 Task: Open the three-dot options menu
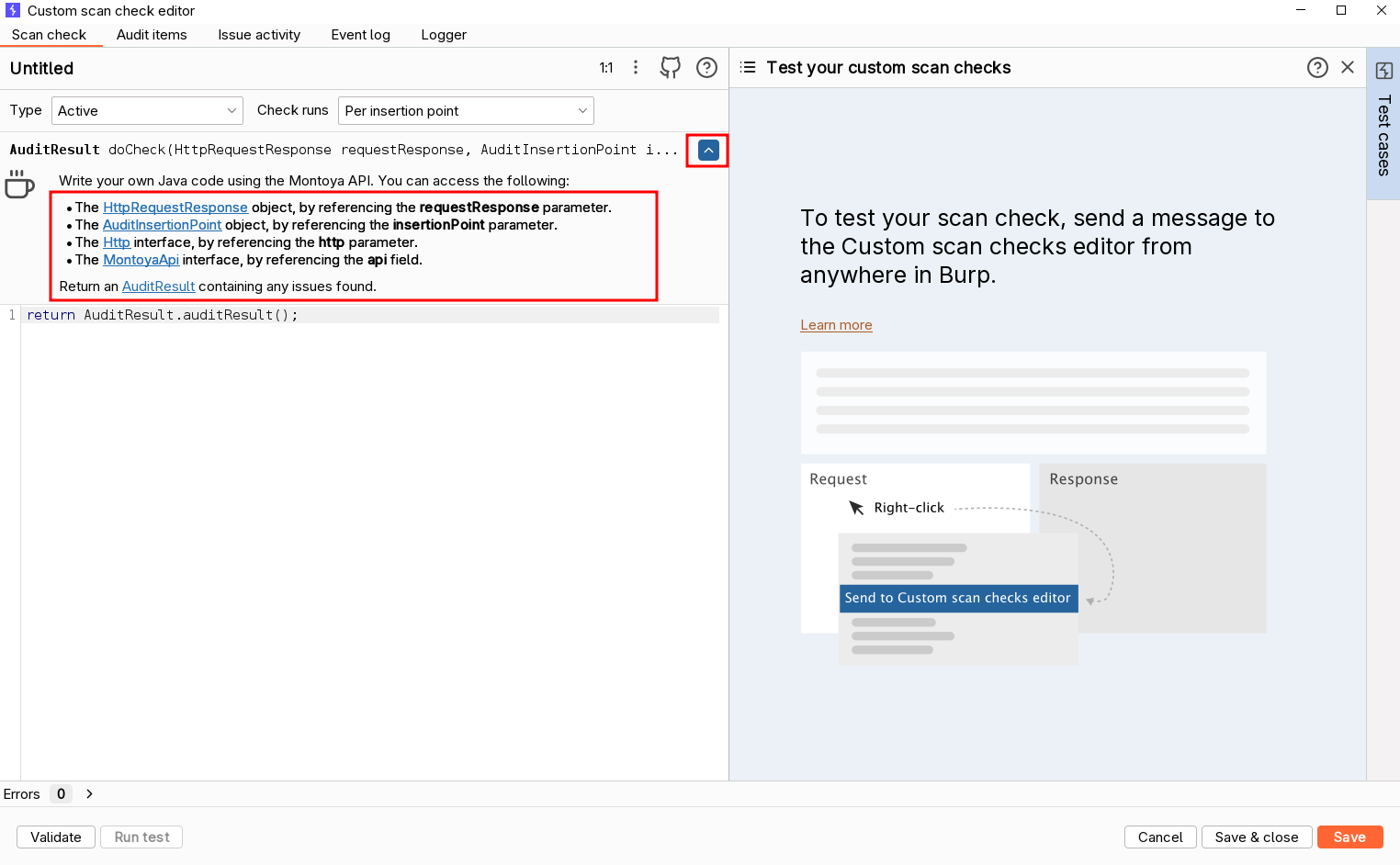[x=636, y=68]
